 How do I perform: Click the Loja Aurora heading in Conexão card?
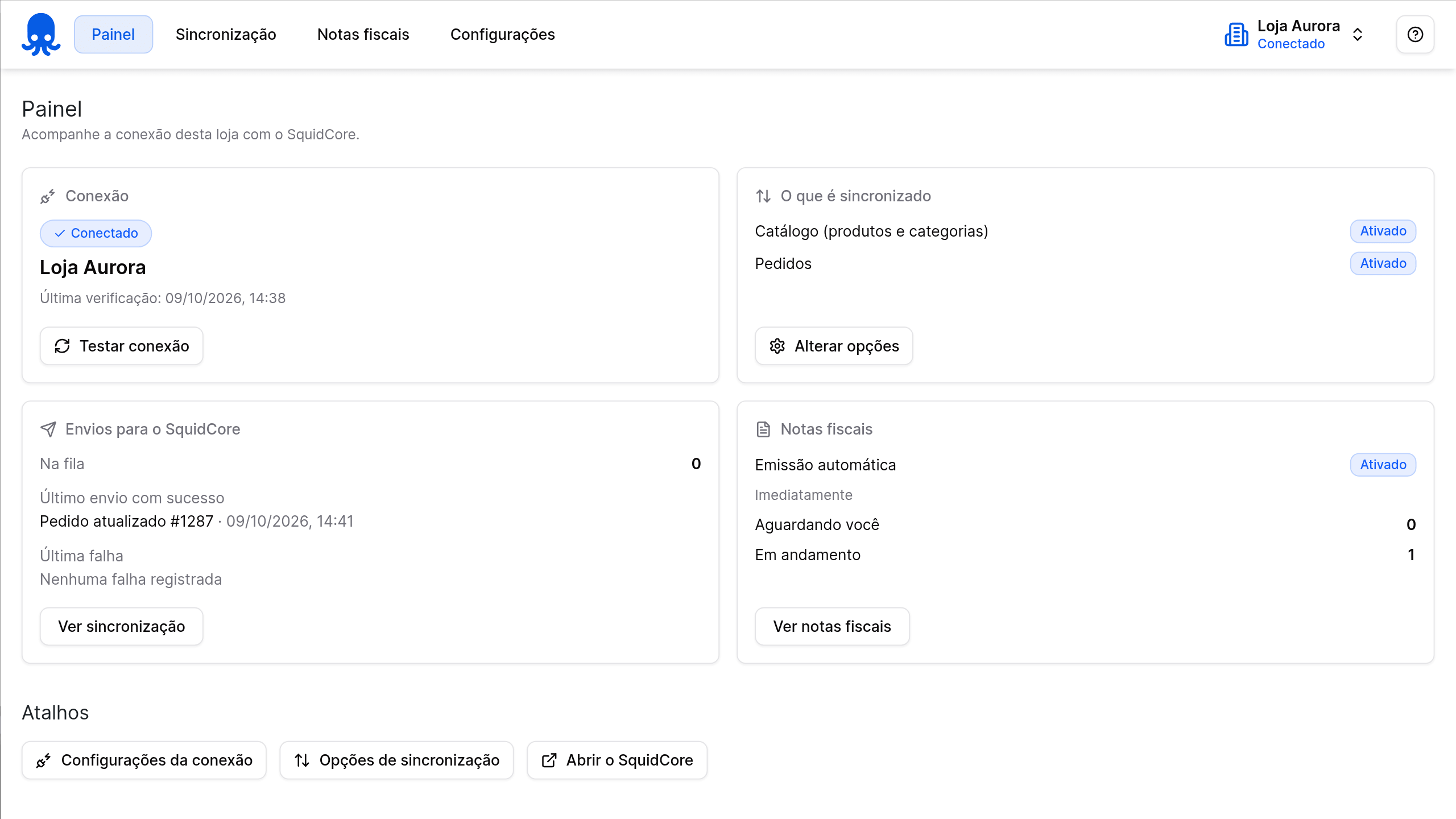click(x=93, y=267)
